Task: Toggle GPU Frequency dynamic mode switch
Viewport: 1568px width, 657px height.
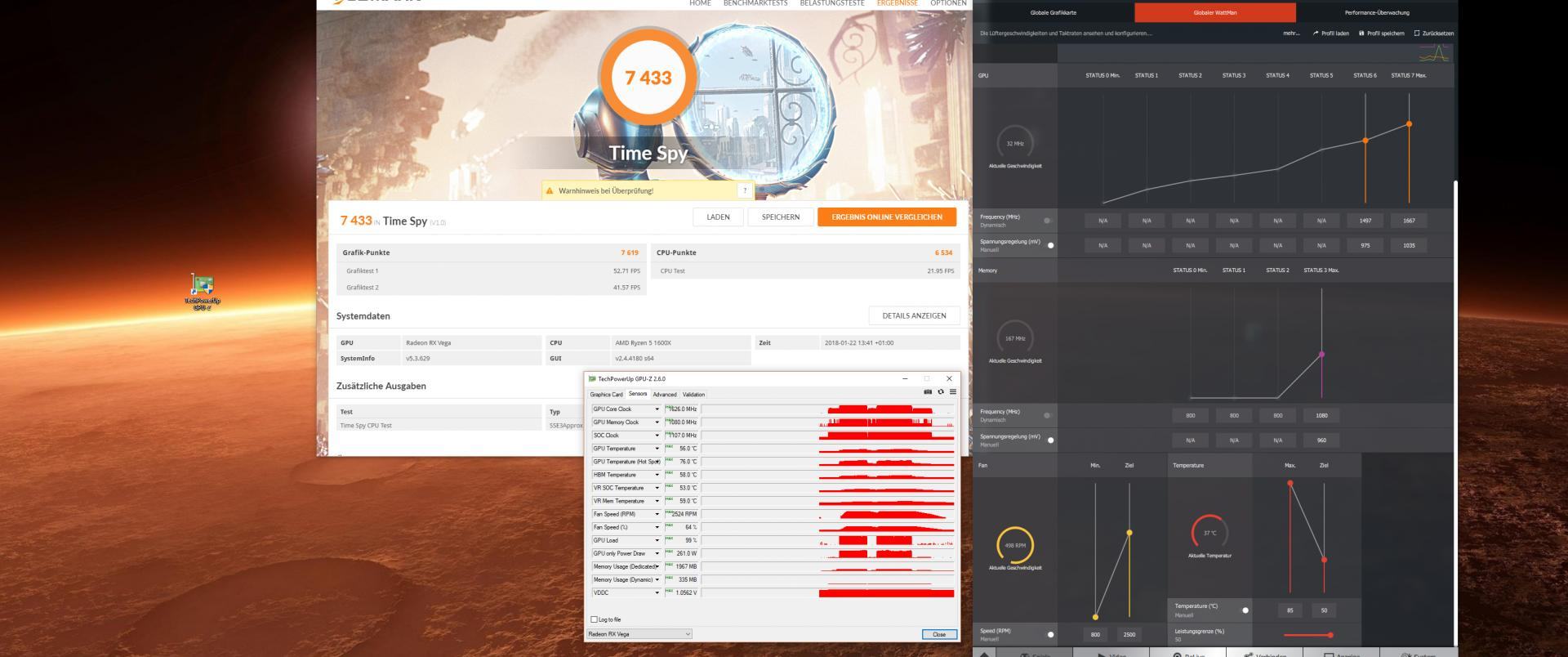Action: (x=1049, y=221)
